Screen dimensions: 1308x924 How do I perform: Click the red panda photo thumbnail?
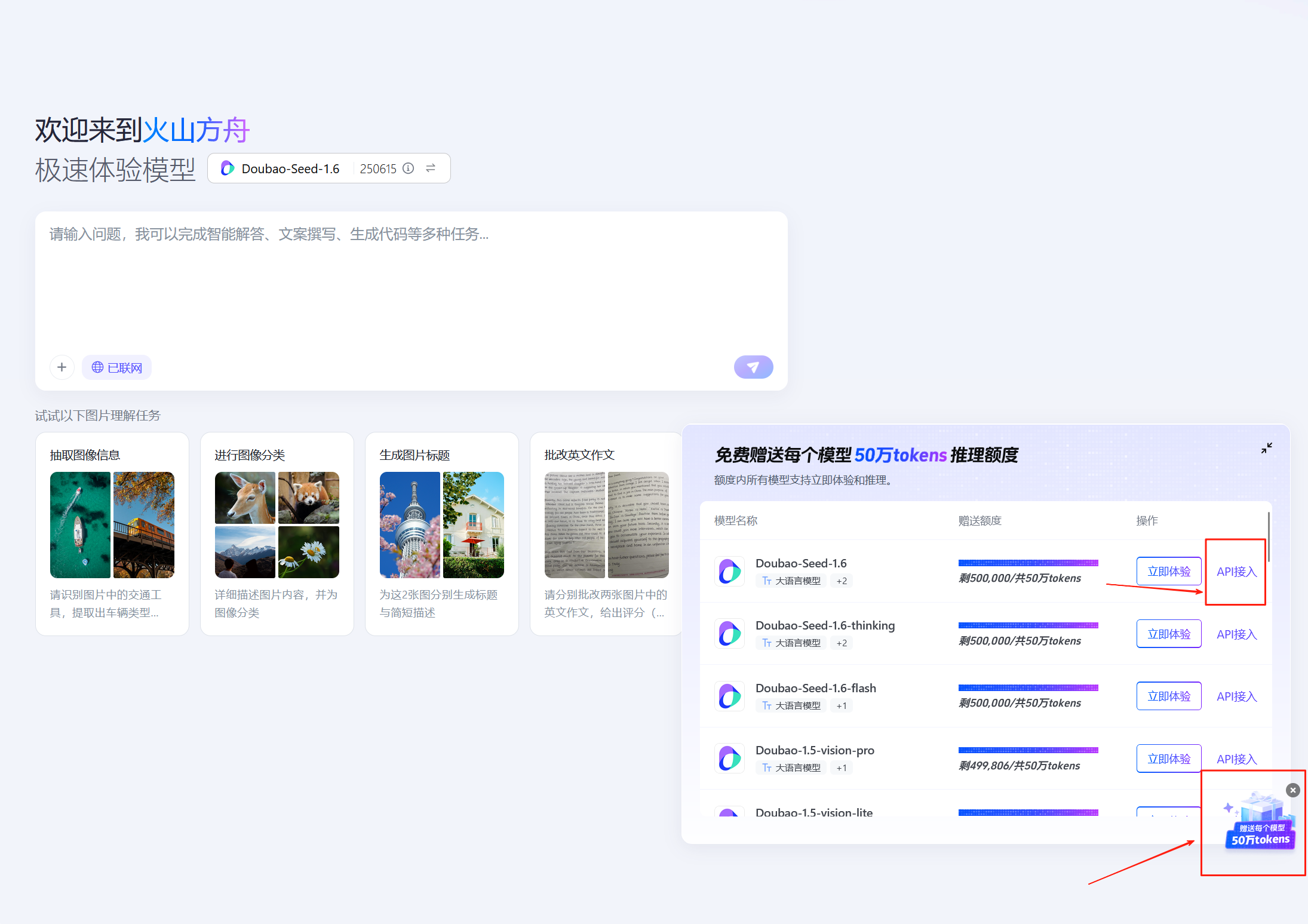(309, 498)
